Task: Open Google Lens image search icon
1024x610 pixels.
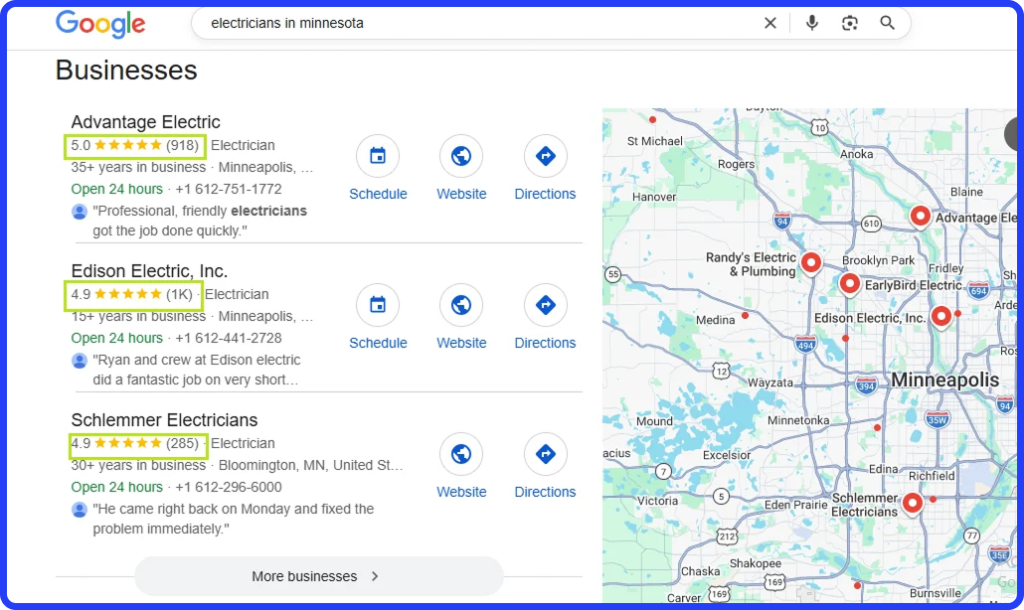Action: pos(849,23)
